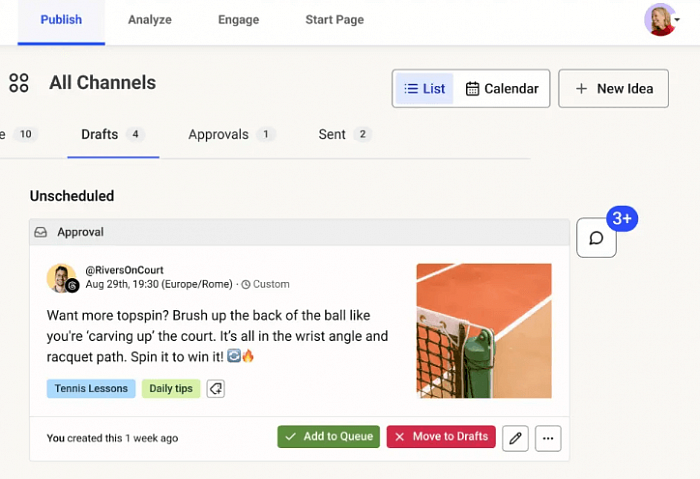Viewport: 700px width, 479px height.
Task: Switch to Calendar view
Action: pyautogui.click(x=502, y=88)
